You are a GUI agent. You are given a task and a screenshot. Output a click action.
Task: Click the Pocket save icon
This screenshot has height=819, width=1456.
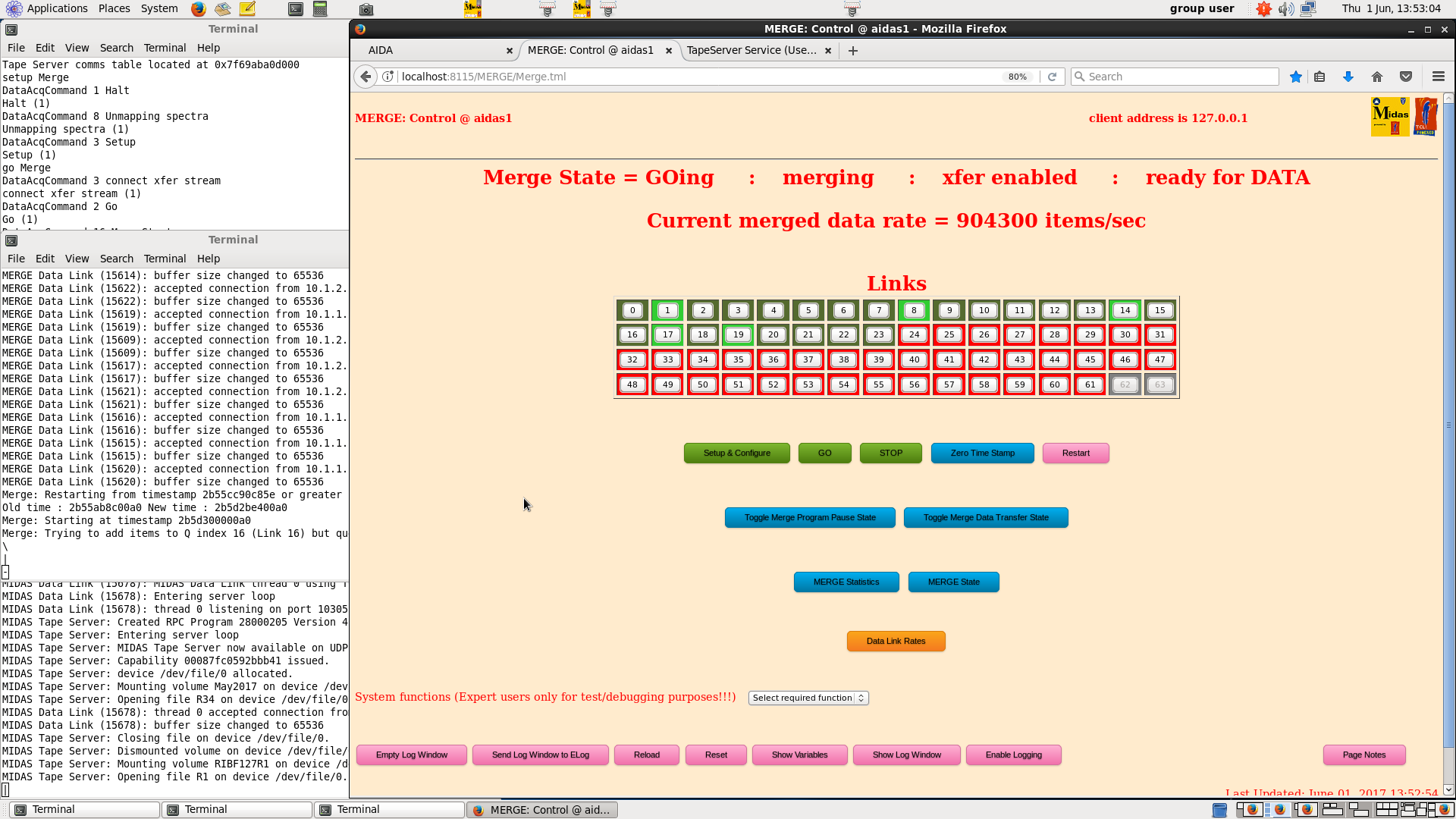[1406, 77]
